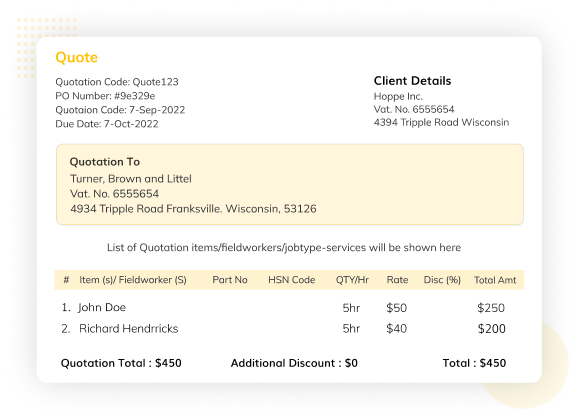Click the Total Amt column header
Screen dimensions: 578x419
[495, 280]
